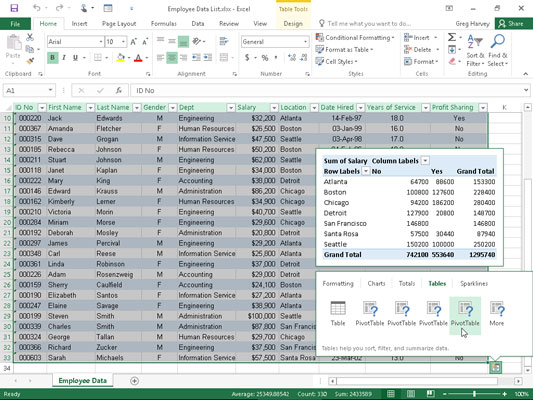Click the zoom slider in the status bar
This screenshot has height=400, width=533.
point(475,394)
